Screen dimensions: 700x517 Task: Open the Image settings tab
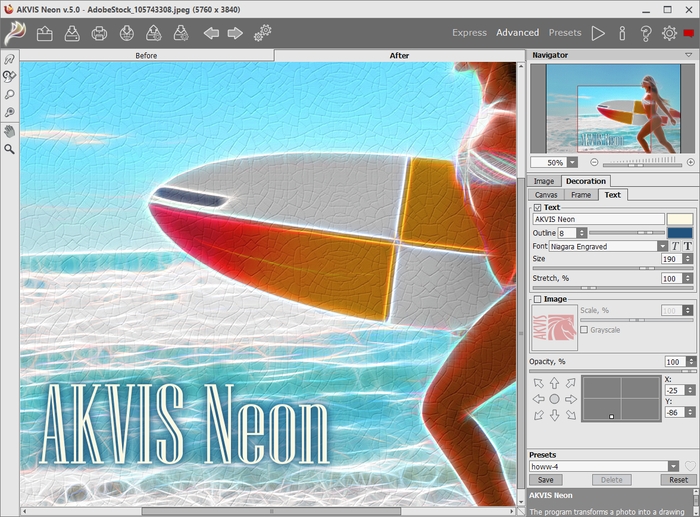click(x=544, y=181)
